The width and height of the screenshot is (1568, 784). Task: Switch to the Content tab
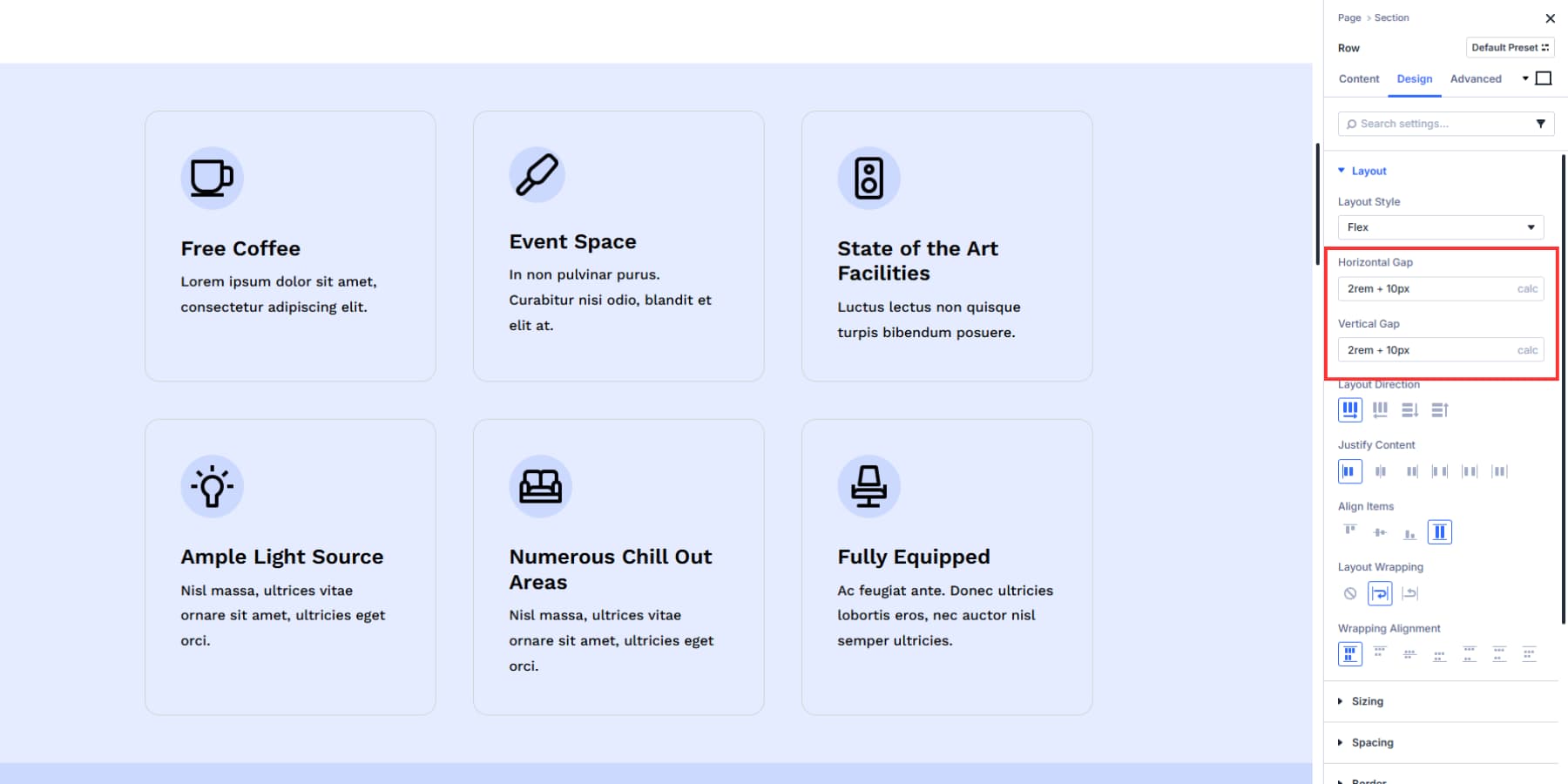coord(1358,78)
